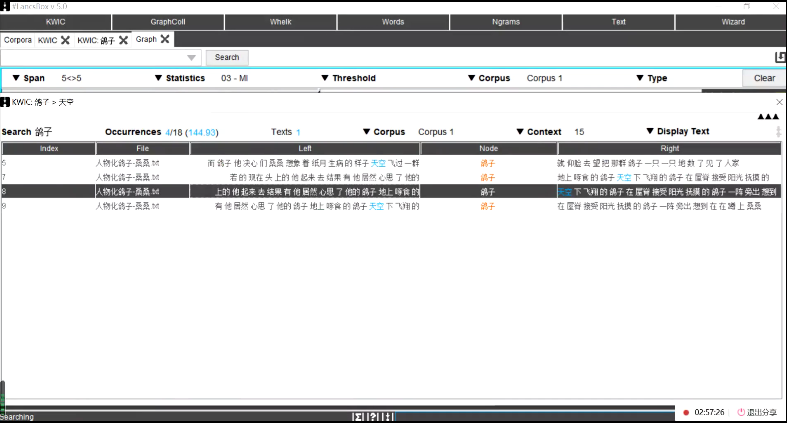Click the save/export icon at the right of the search row
Screen dimensions: 787x423
point(780,58)
